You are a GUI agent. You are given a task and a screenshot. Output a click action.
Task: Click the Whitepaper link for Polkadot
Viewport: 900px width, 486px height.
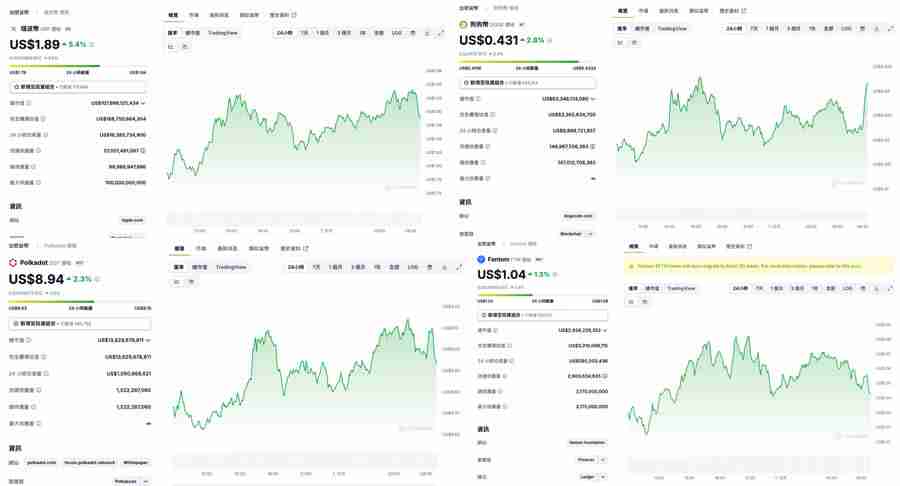click(x=135, y=463)
